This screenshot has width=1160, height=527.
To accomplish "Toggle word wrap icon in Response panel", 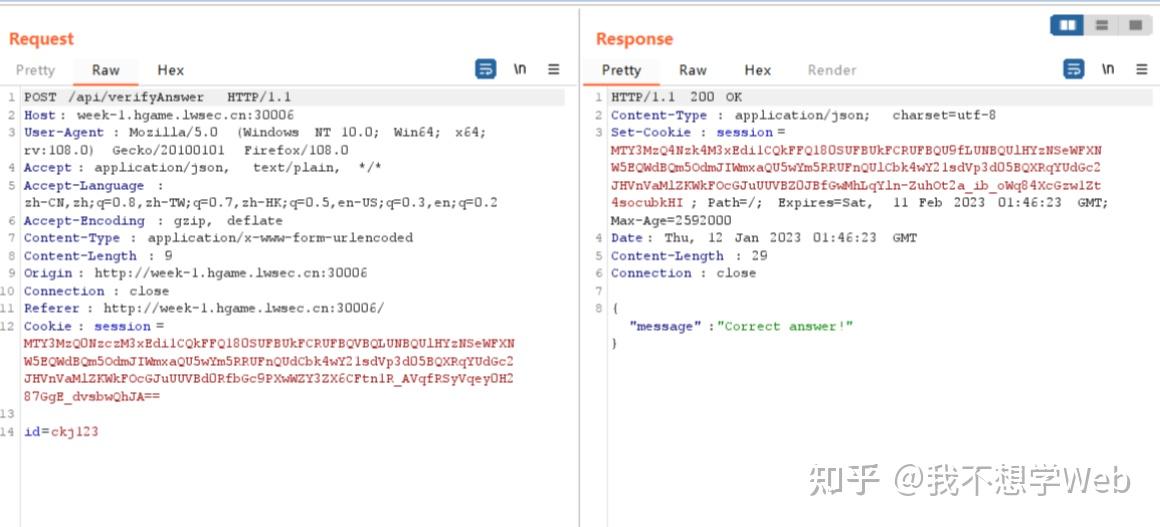I will click(x=1073, y=70).
